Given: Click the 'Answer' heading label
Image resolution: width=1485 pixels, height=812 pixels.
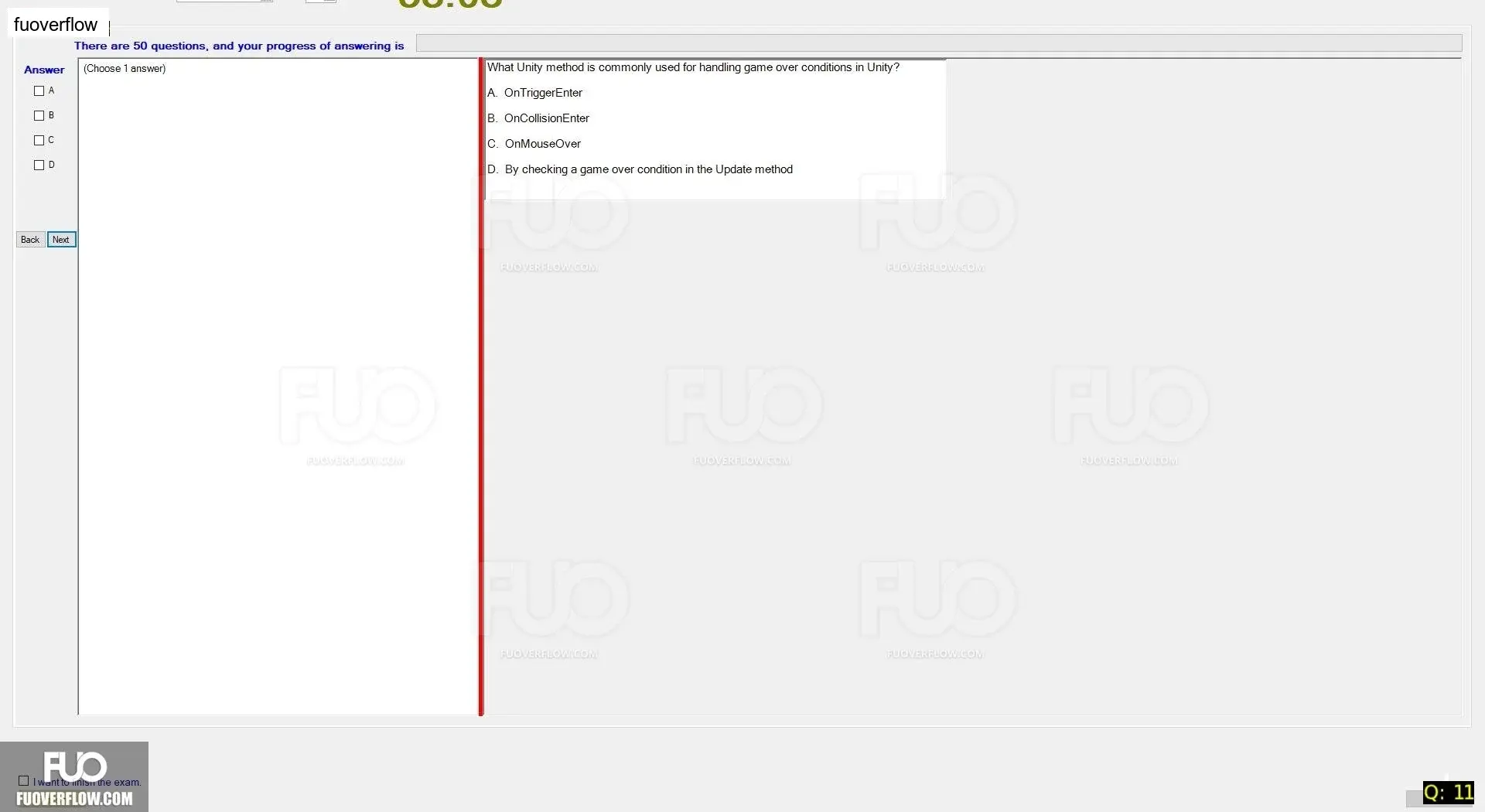Looking at the screenshot, I should 44,70.
